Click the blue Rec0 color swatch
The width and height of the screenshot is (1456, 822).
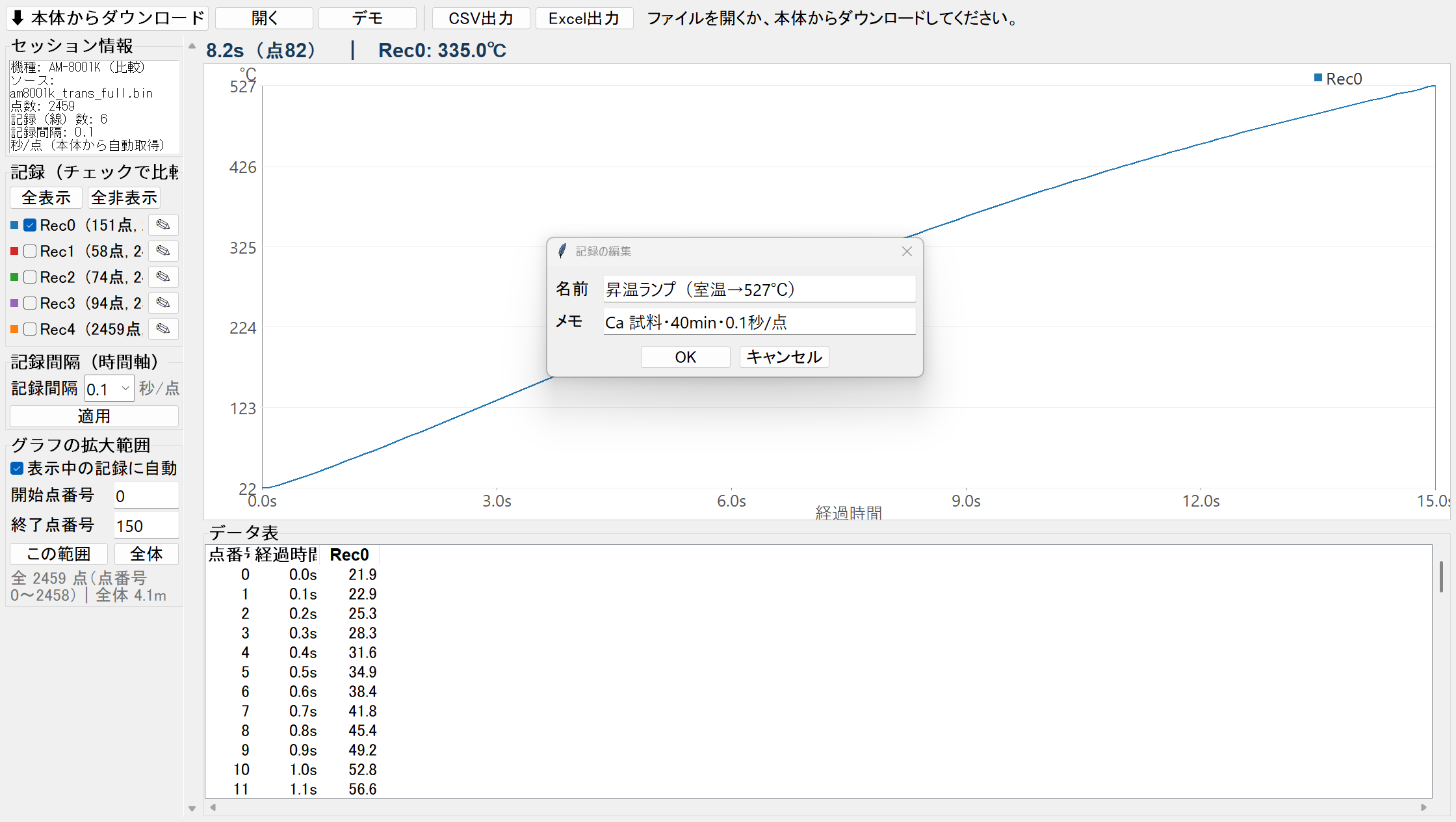[14, 225]
